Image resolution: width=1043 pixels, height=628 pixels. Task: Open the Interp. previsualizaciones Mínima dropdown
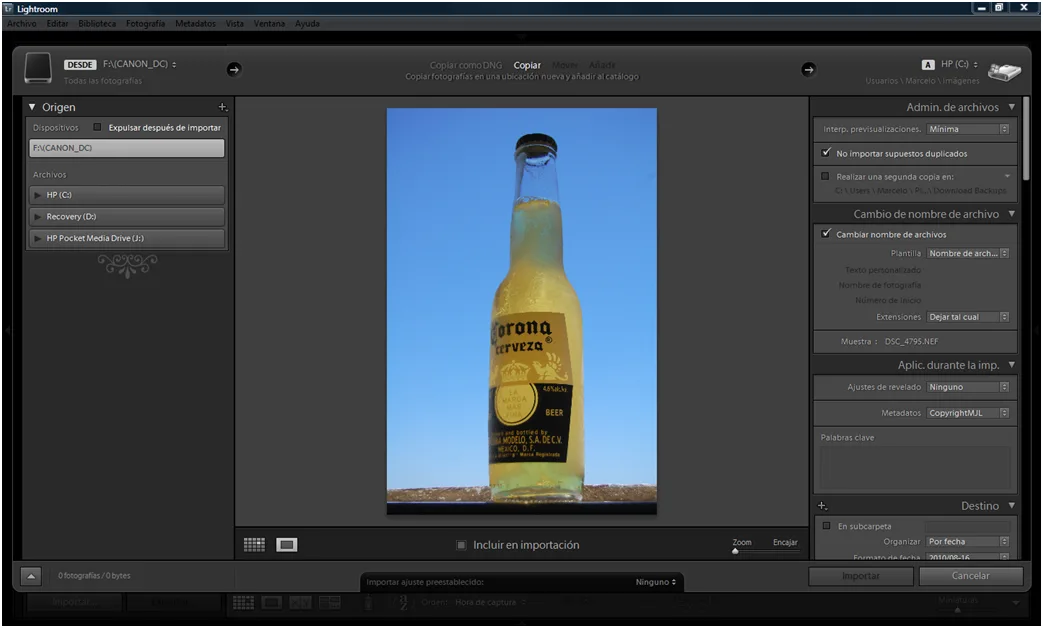point(968,128)
